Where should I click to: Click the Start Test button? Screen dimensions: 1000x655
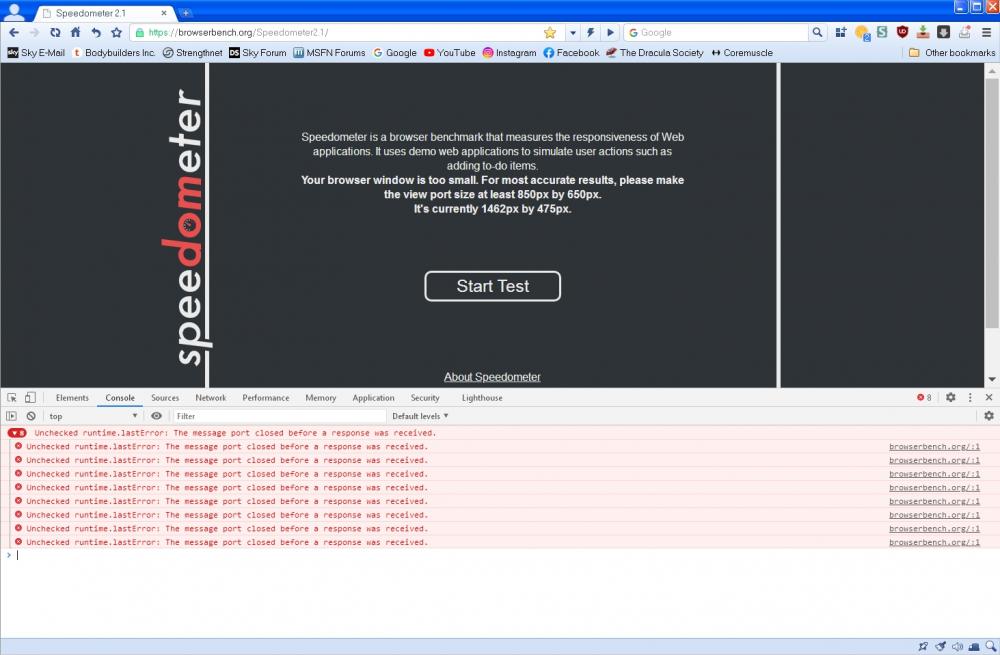pyautogui.click(x=492, y=286)
